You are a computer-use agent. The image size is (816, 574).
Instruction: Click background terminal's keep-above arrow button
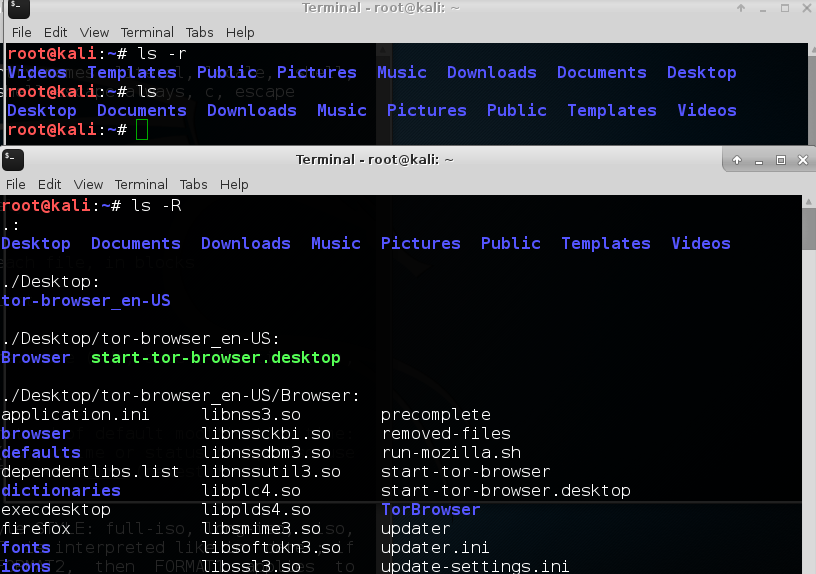[741, 8]
